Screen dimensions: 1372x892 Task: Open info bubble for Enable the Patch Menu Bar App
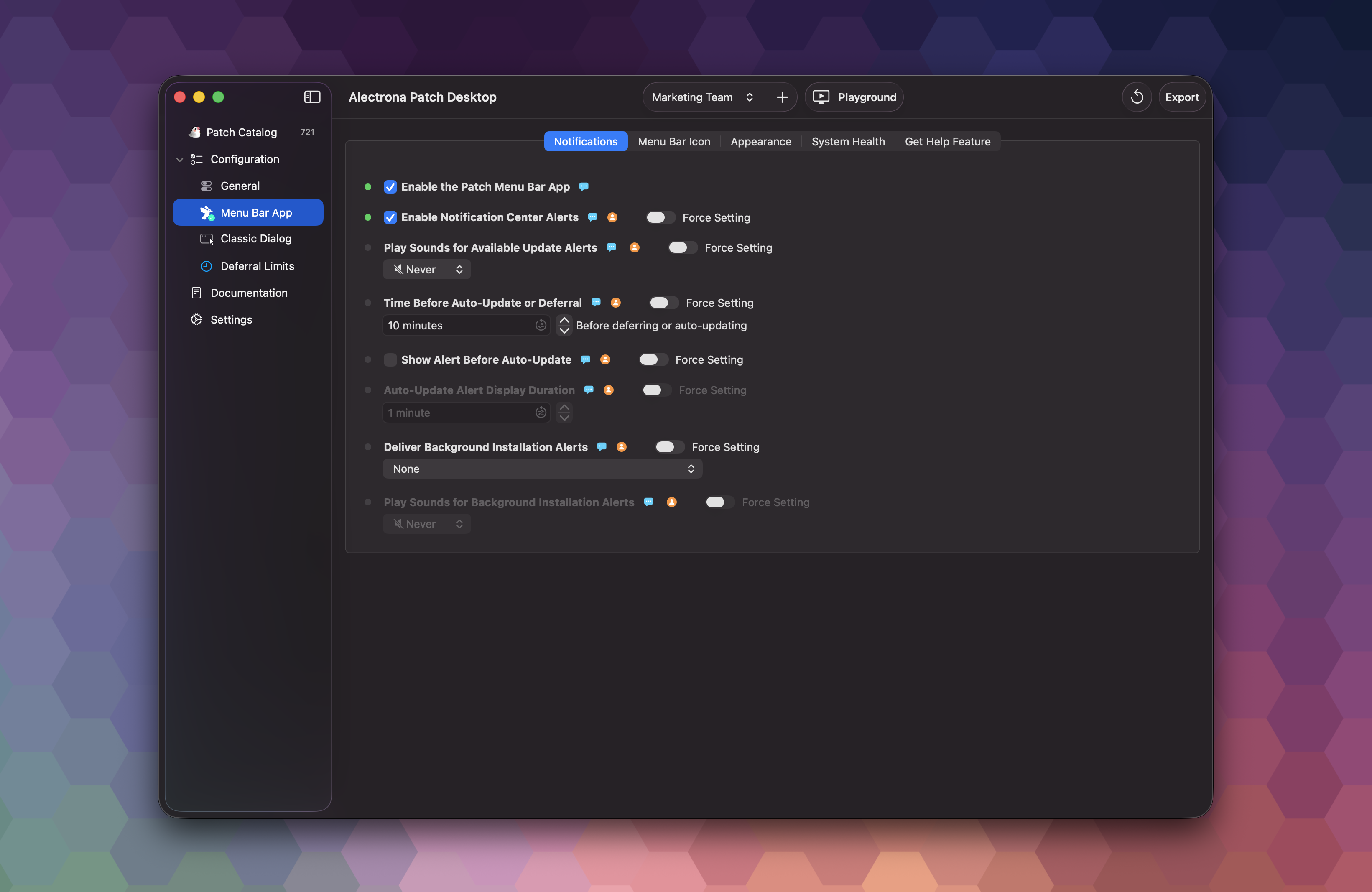[x=584, y=187]
